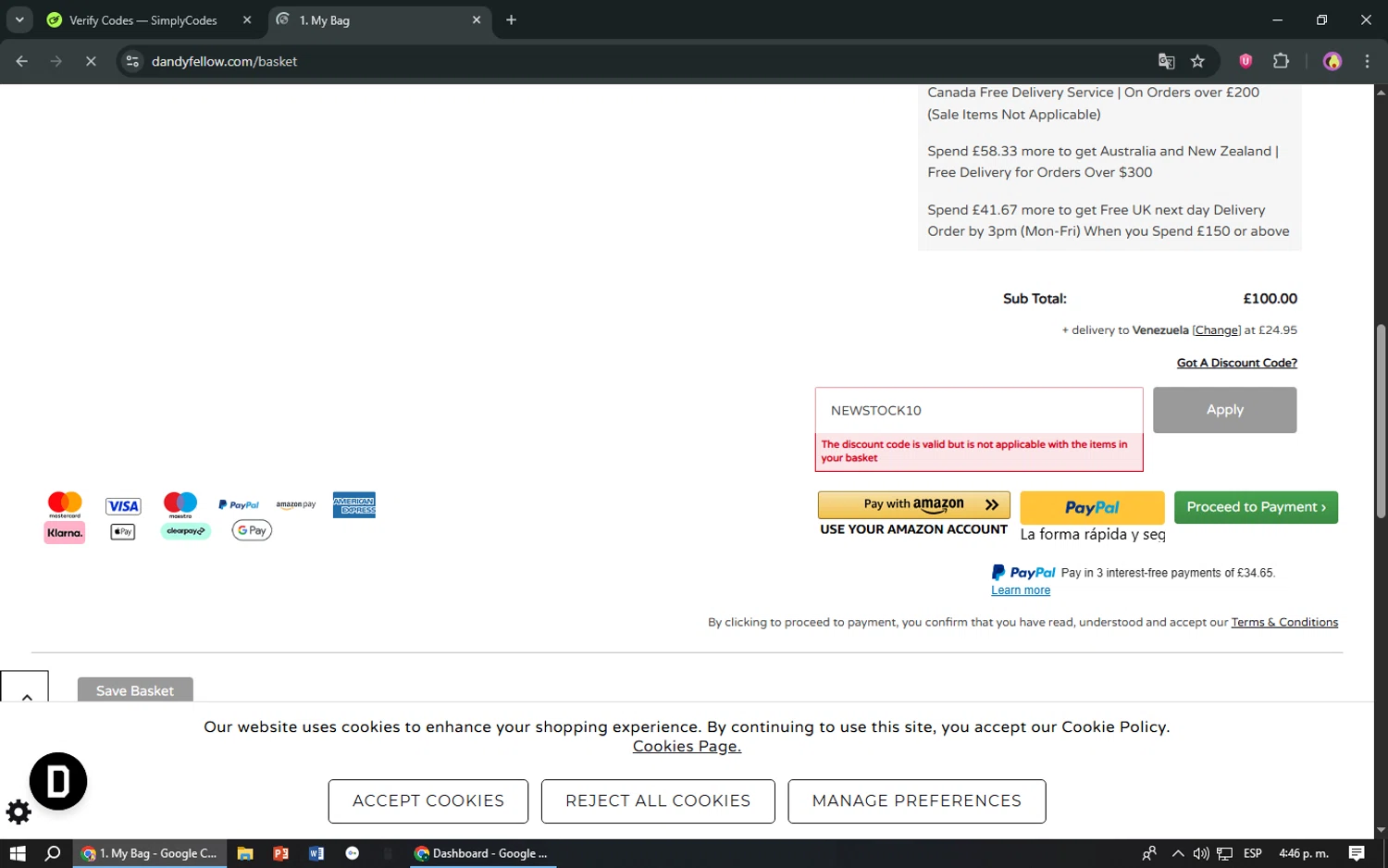The width and height of the screenshot is (1388, 868).
Task: Click the Mastercard payment icon
Action: pos(65,505)
